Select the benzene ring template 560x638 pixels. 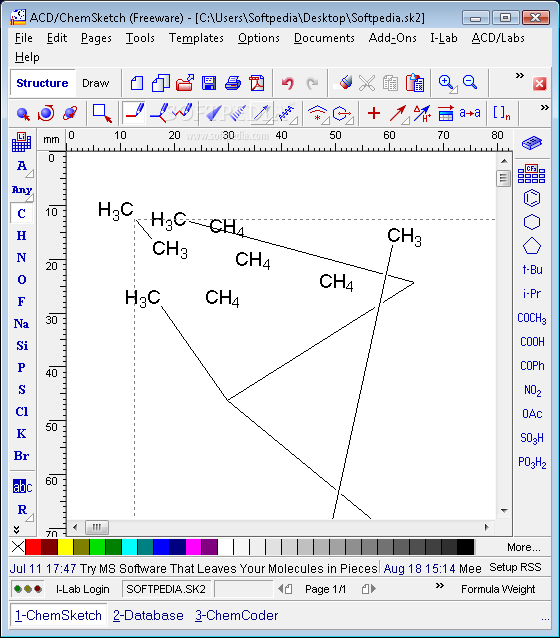pos(532,198)
